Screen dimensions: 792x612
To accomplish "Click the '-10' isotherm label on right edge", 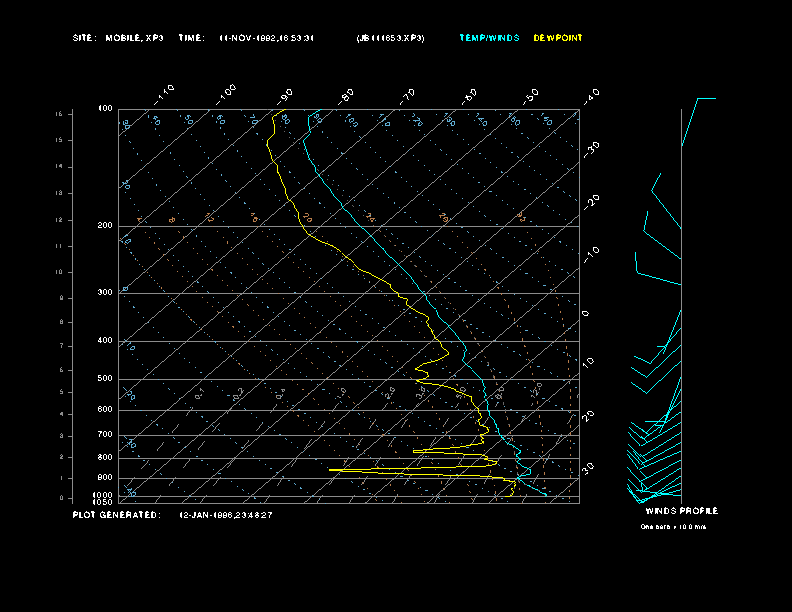I will (591, 256).
